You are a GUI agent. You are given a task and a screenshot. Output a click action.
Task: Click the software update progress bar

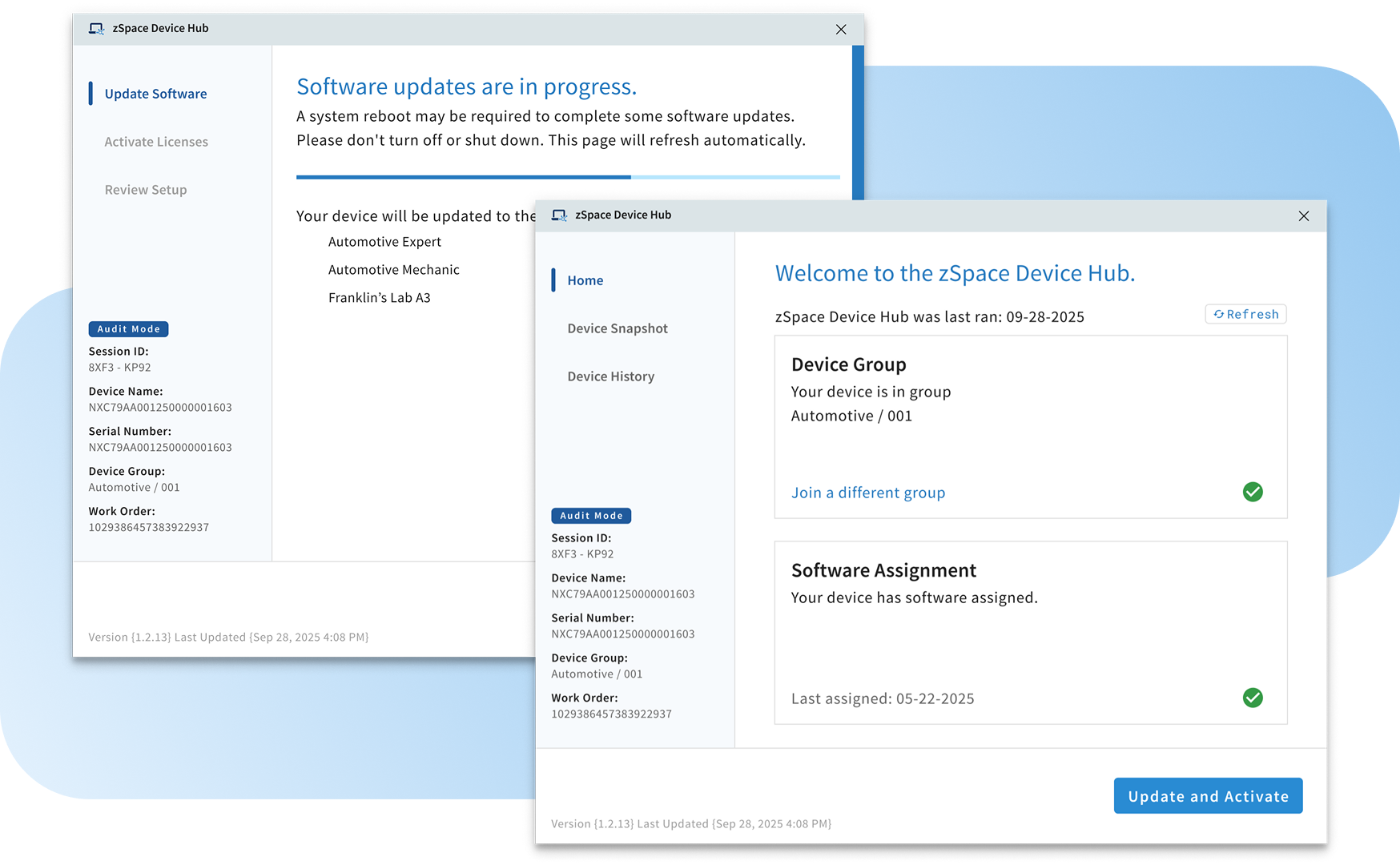568,177
